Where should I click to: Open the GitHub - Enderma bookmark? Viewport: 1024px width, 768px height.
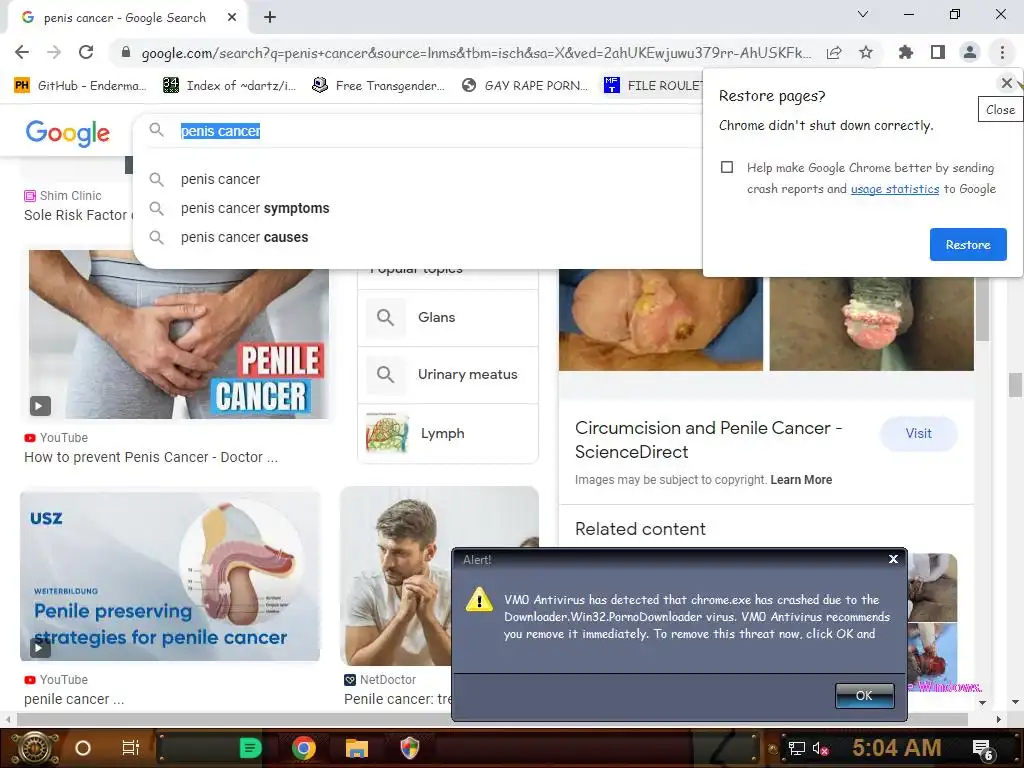(80, 86)
